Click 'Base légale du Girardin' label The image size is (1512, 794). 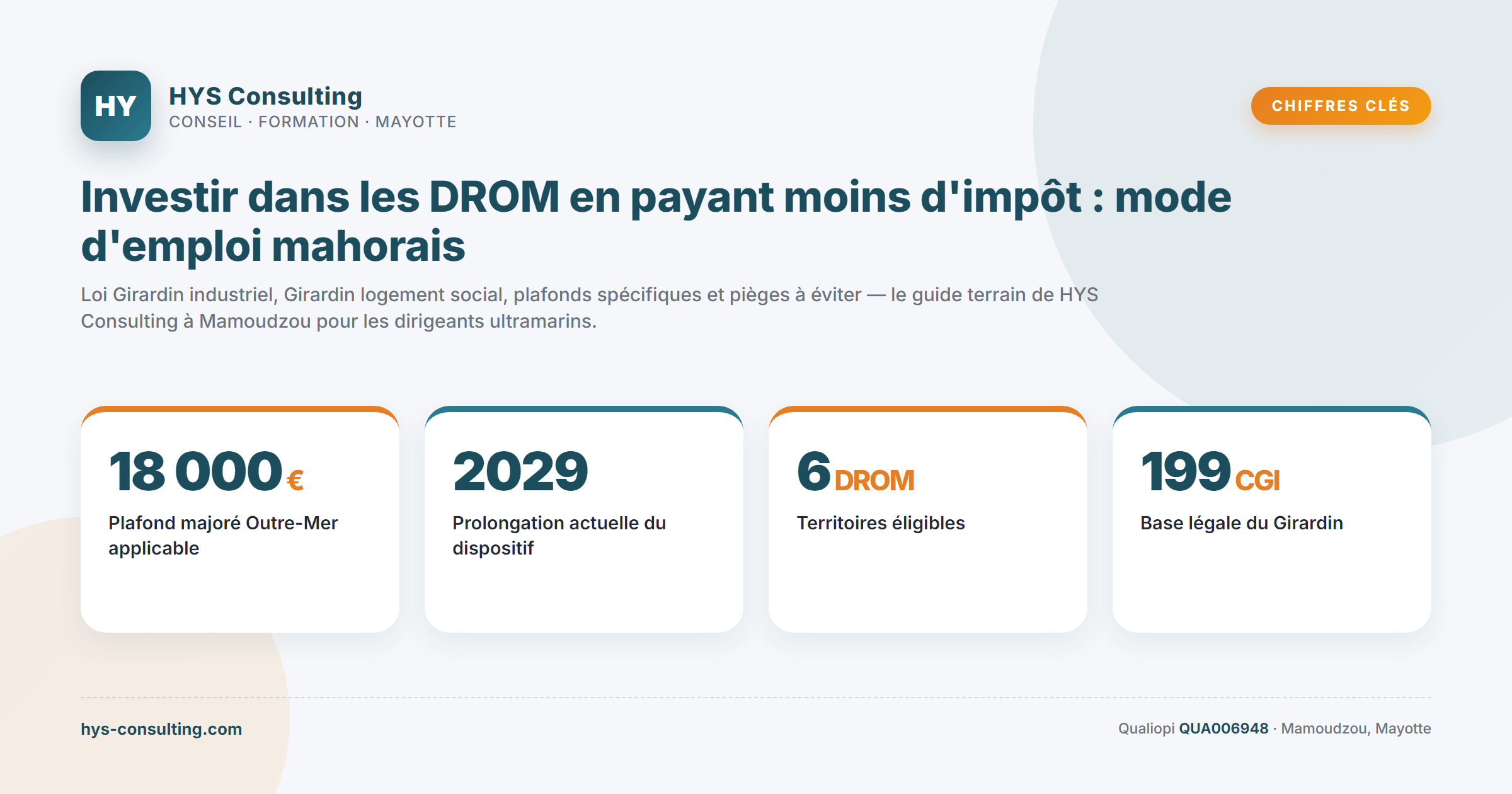[1241, 523]
